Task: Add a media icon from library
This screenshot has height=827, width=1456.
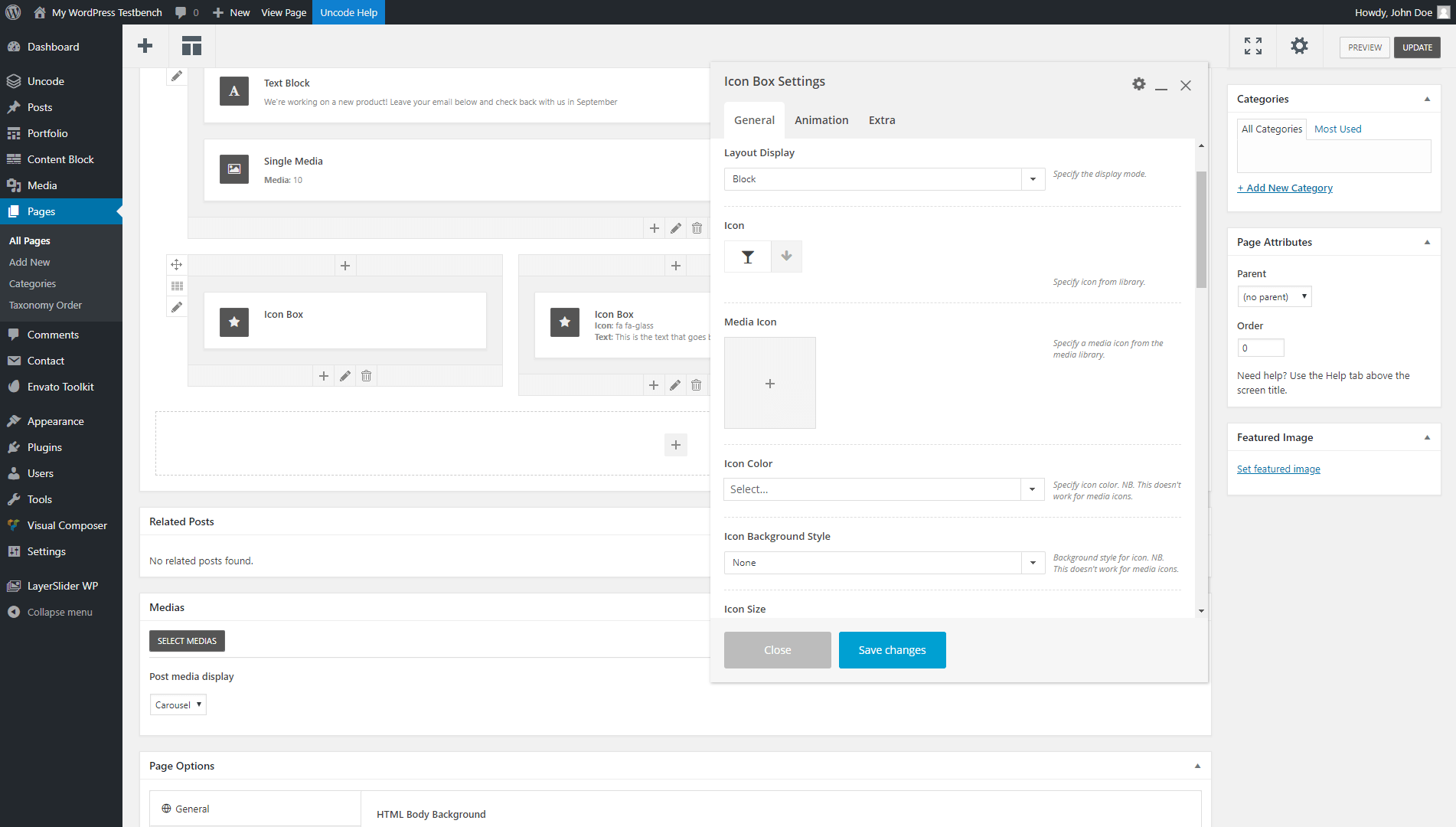Action: pyautogui.click(x=770, y=383)
